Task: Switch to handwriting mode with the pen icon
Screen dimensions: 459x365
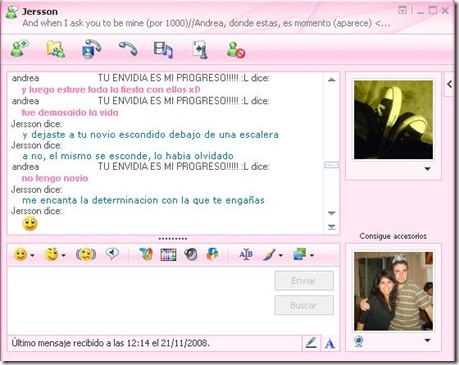Action: click(311, 343)
